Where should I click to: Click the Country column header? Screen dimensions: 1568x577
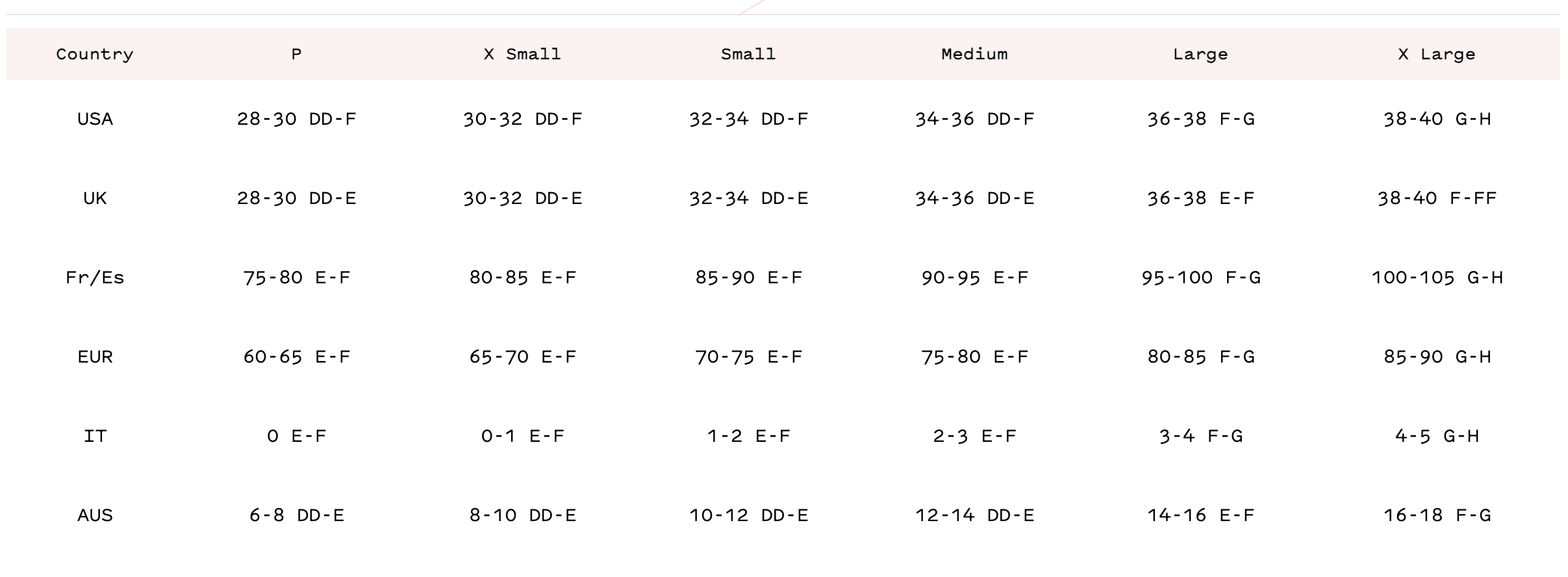click(95, 54)
